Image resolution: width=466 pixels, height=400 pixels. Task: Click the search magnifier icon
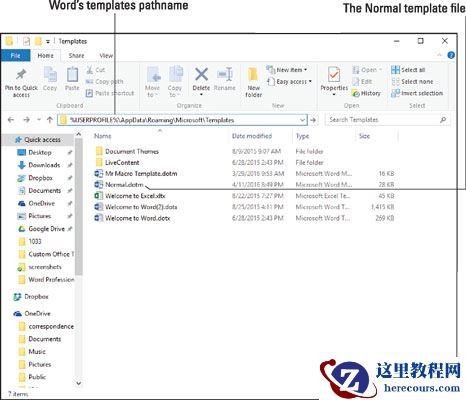tap(443, 120)
